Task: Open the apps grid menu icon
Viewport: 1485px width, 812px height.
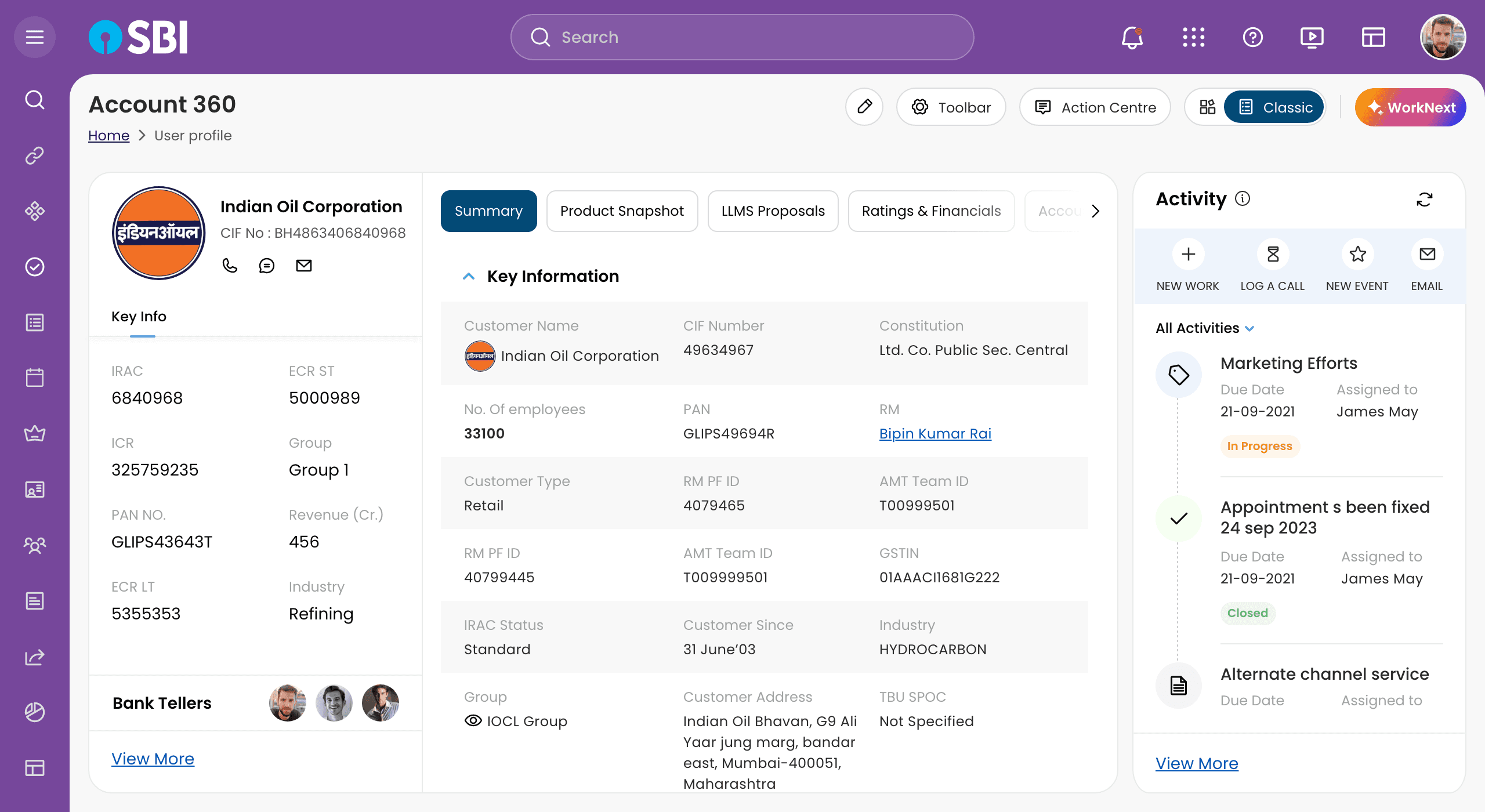Action: point(1193,38)
